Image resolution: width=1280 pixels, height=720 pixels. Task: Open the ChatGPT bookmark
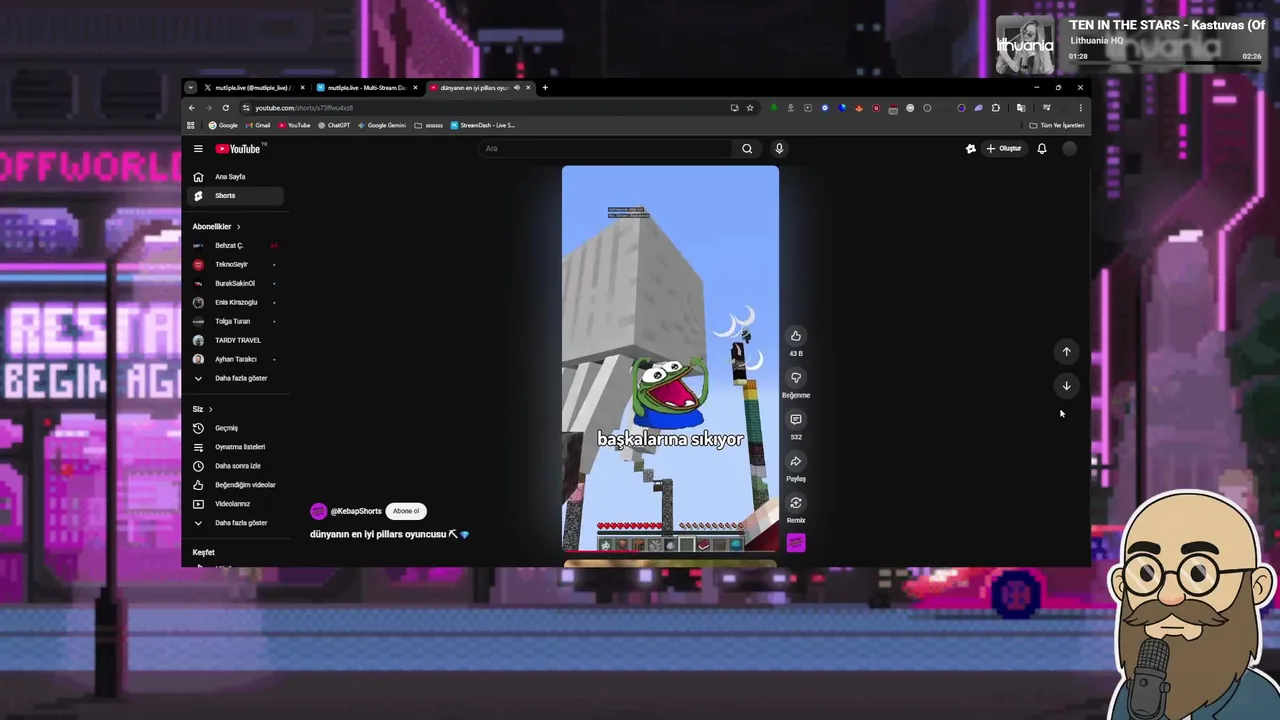[333, 126]
